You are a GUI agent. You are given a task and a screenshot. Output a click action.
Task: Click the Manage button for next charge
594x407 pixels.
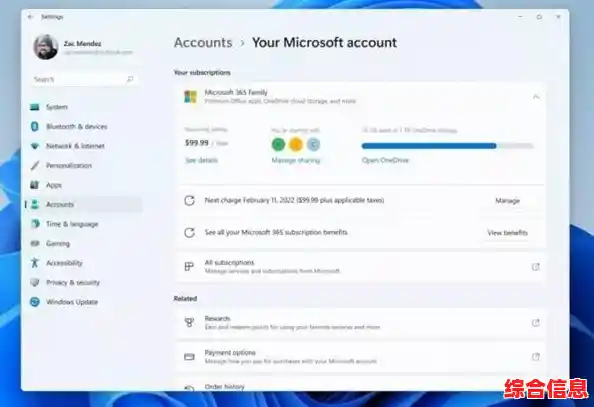pyautogui.click(x=508, y=200)
